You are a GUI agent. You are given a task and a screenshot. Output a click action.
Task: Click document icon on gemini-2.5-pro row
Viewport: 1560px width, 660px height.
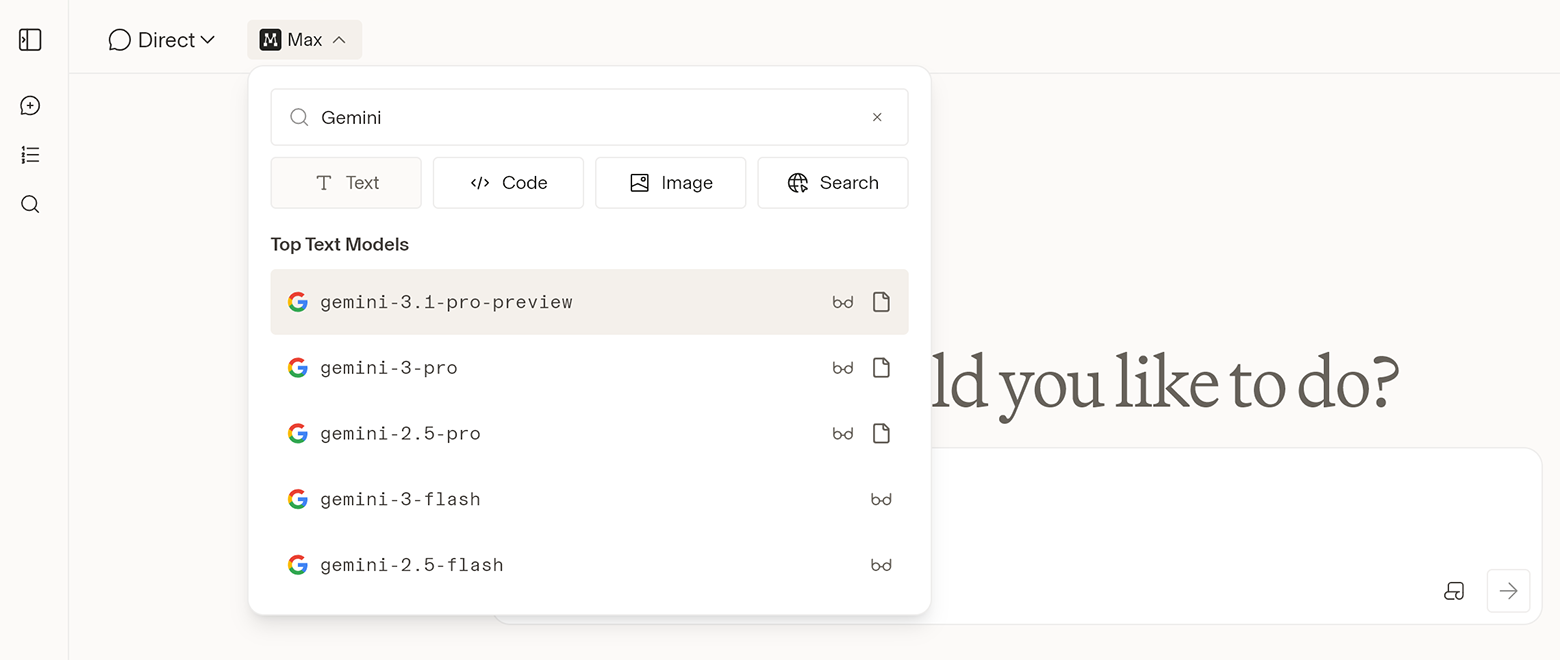pos(881,434)
